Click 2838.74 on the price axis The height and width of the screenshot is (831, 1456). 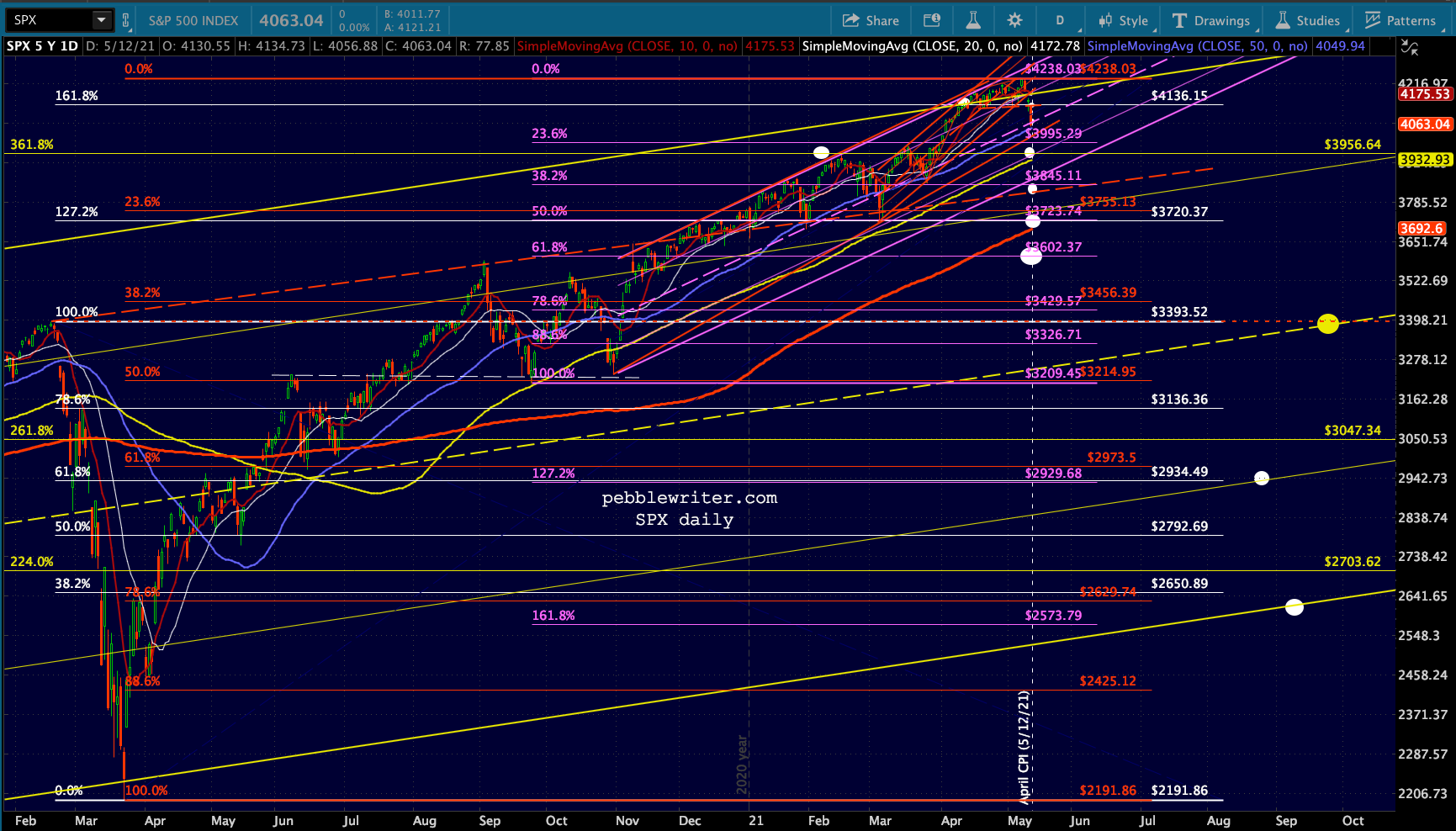coord(1422,518)
